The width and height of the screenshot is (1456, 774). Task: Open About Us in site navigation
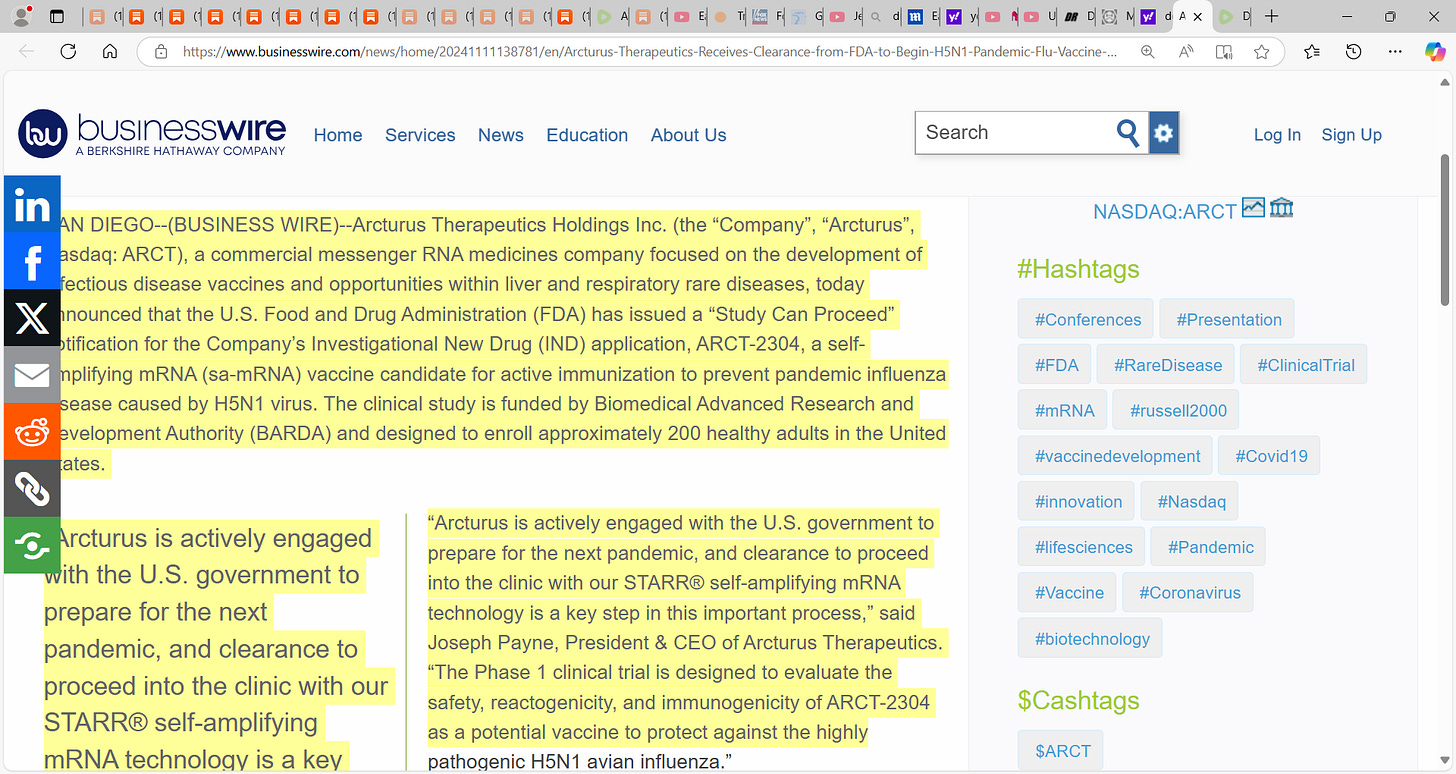point(689,135)
